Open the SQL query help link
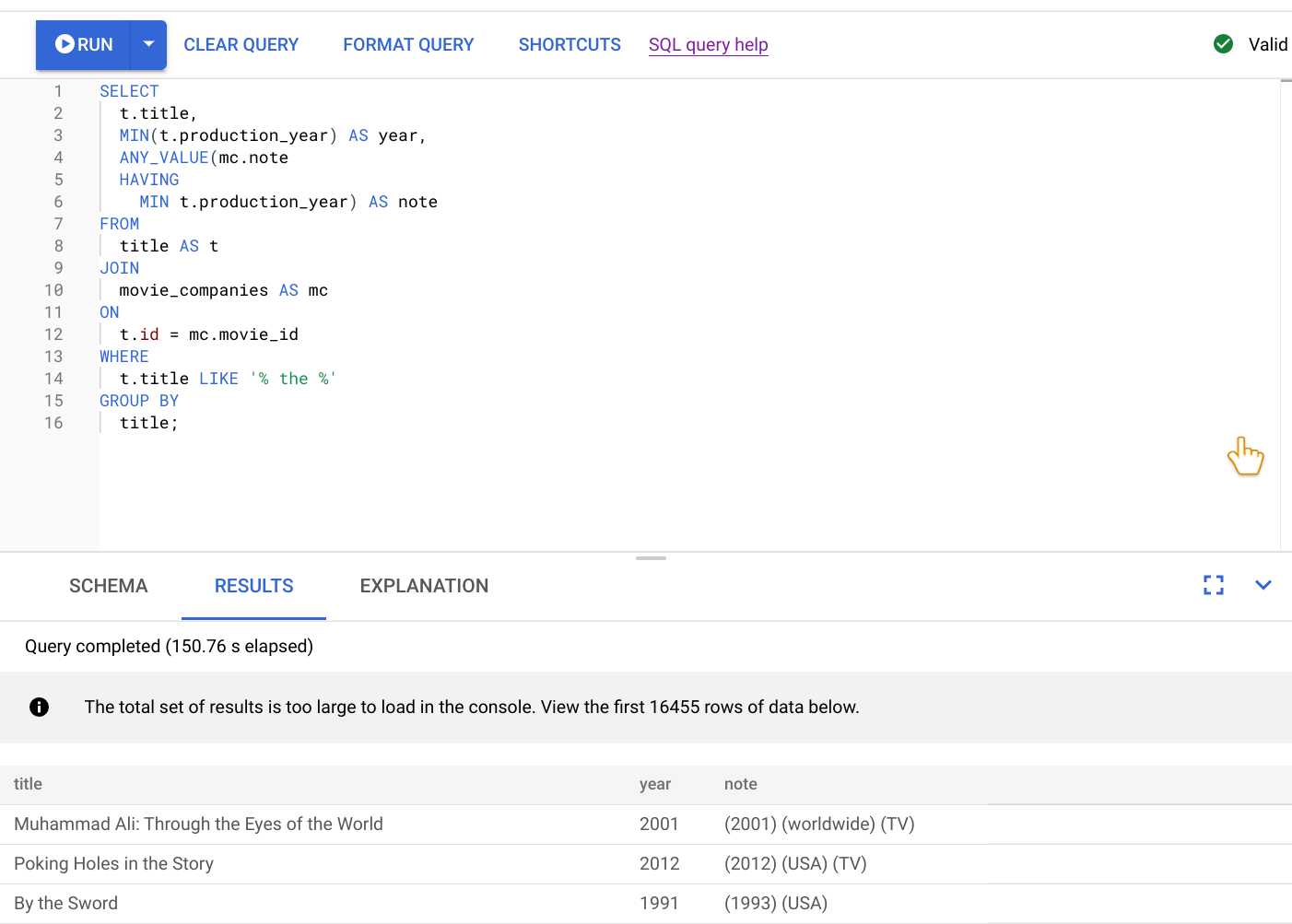The width and height of the screenshot is (1292, 924). point(708,44)
